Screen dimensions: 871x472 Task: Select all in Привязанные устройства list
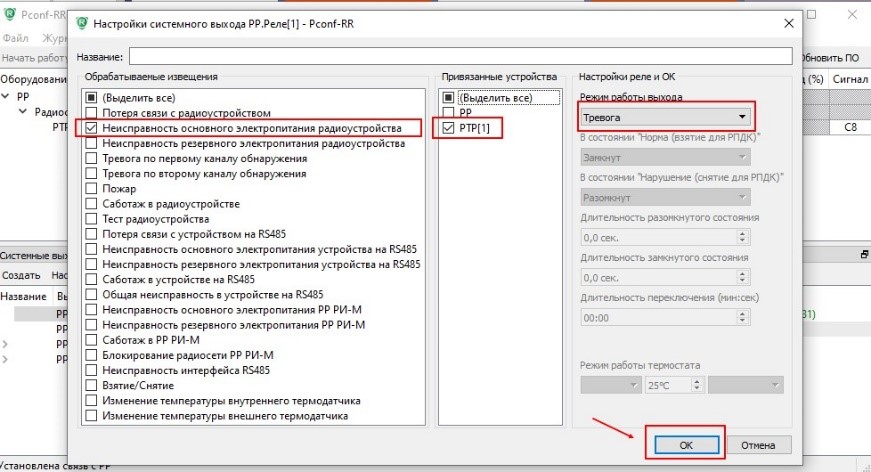coord(447,98)
